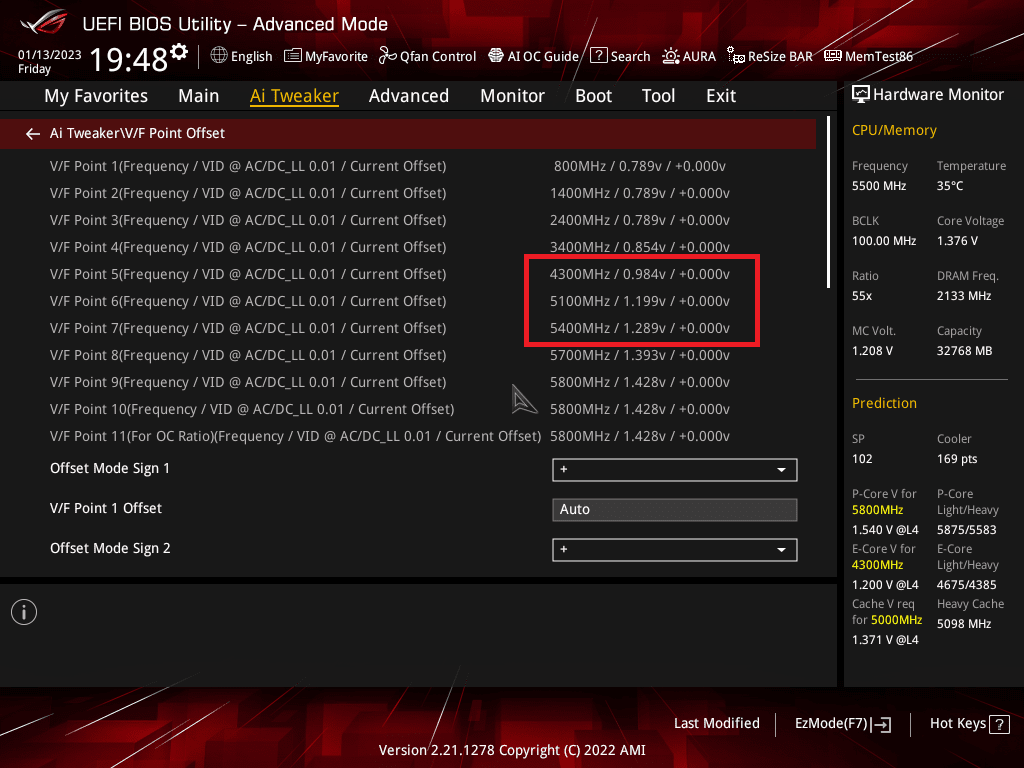
Task: Click V/F Point 1 Offset Auto field
Action: (675, 509)
